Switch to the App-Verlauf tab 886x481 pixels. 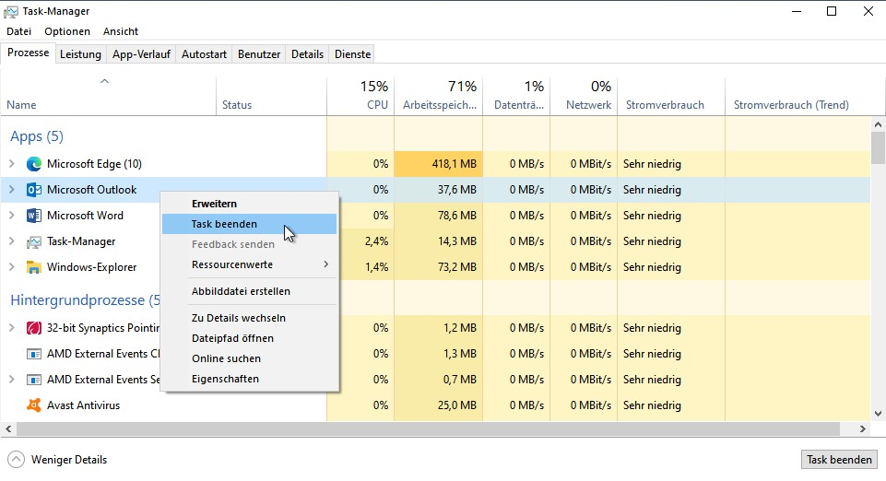141,54
